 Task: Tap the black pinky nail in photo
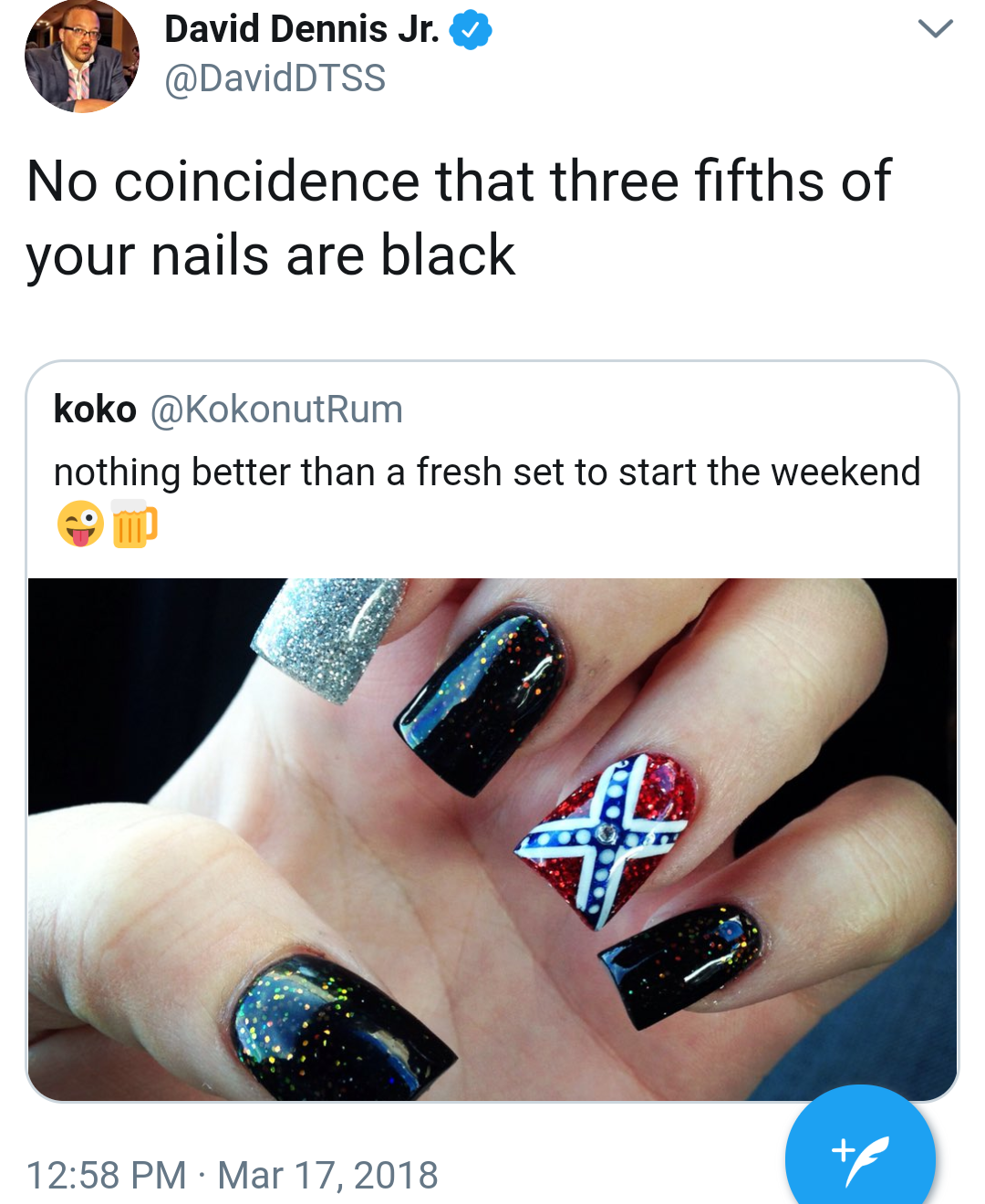679,965
